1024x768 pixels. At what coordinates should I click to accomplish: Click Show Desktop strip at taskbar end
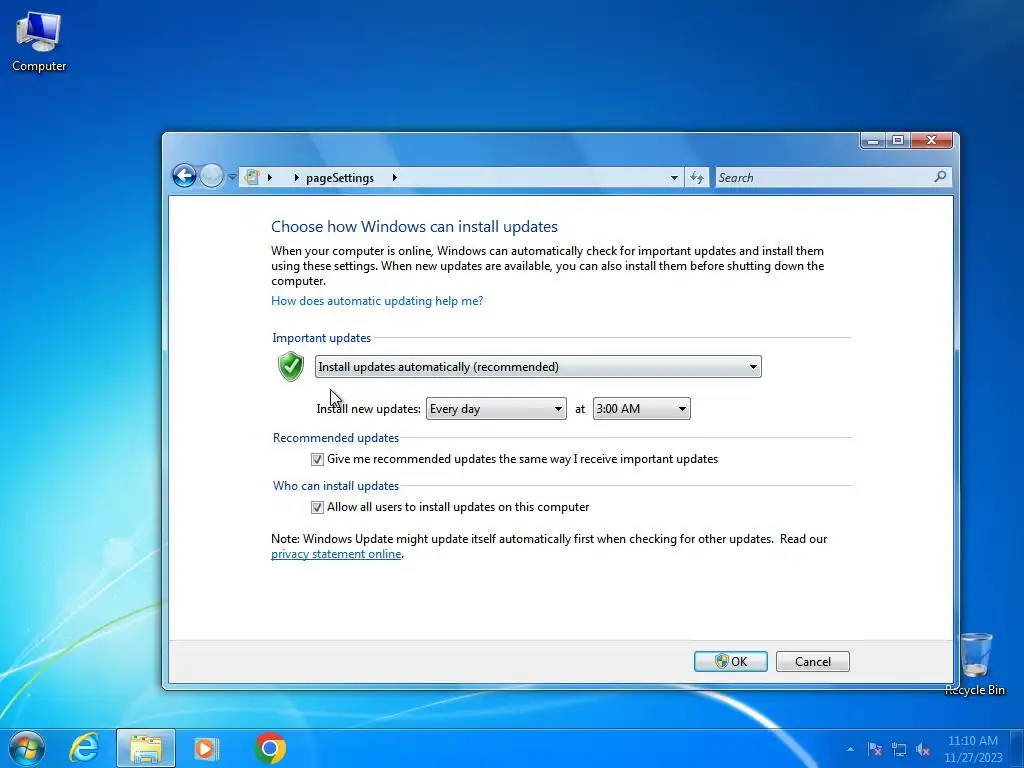pyautogui.click(x=1017, y=749)
